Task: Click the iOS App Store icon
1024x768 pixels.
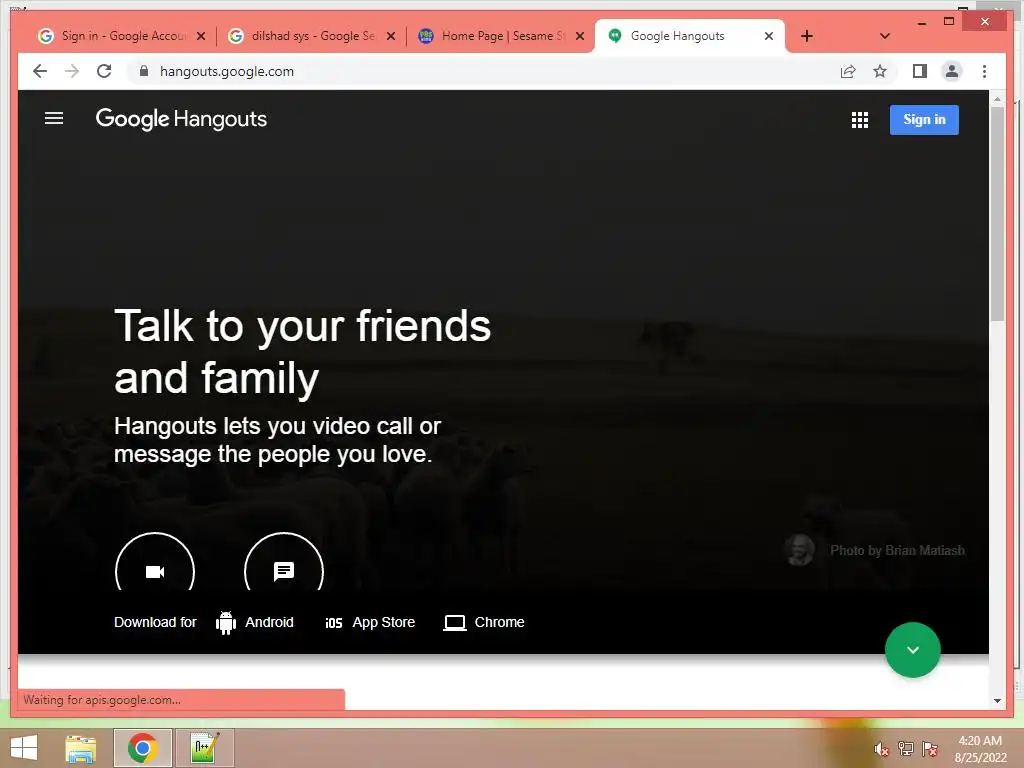Action: (x=334, y=623)
